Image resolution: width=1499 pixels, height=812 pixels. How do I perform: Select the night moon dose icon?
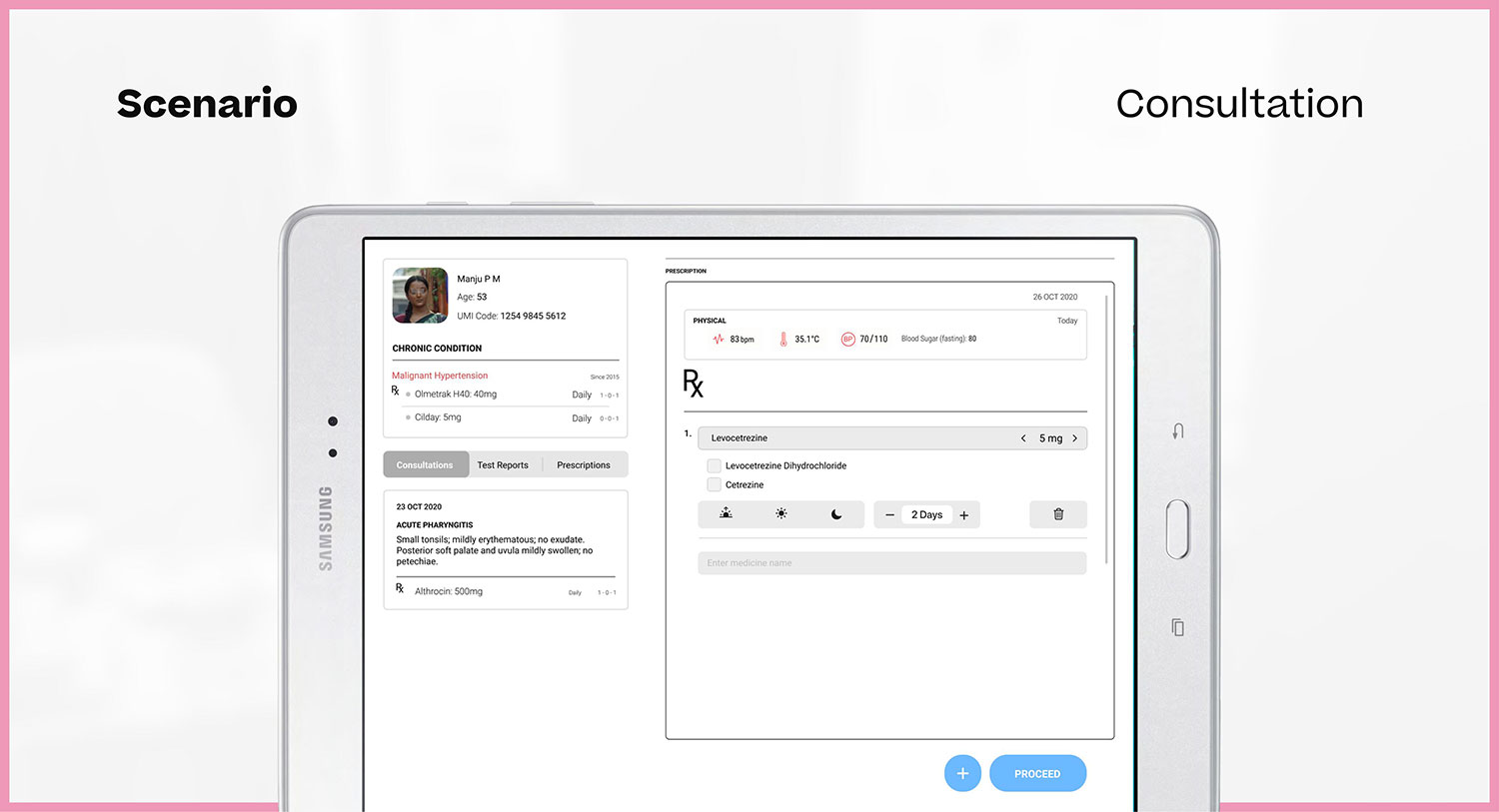pos(836,514)
